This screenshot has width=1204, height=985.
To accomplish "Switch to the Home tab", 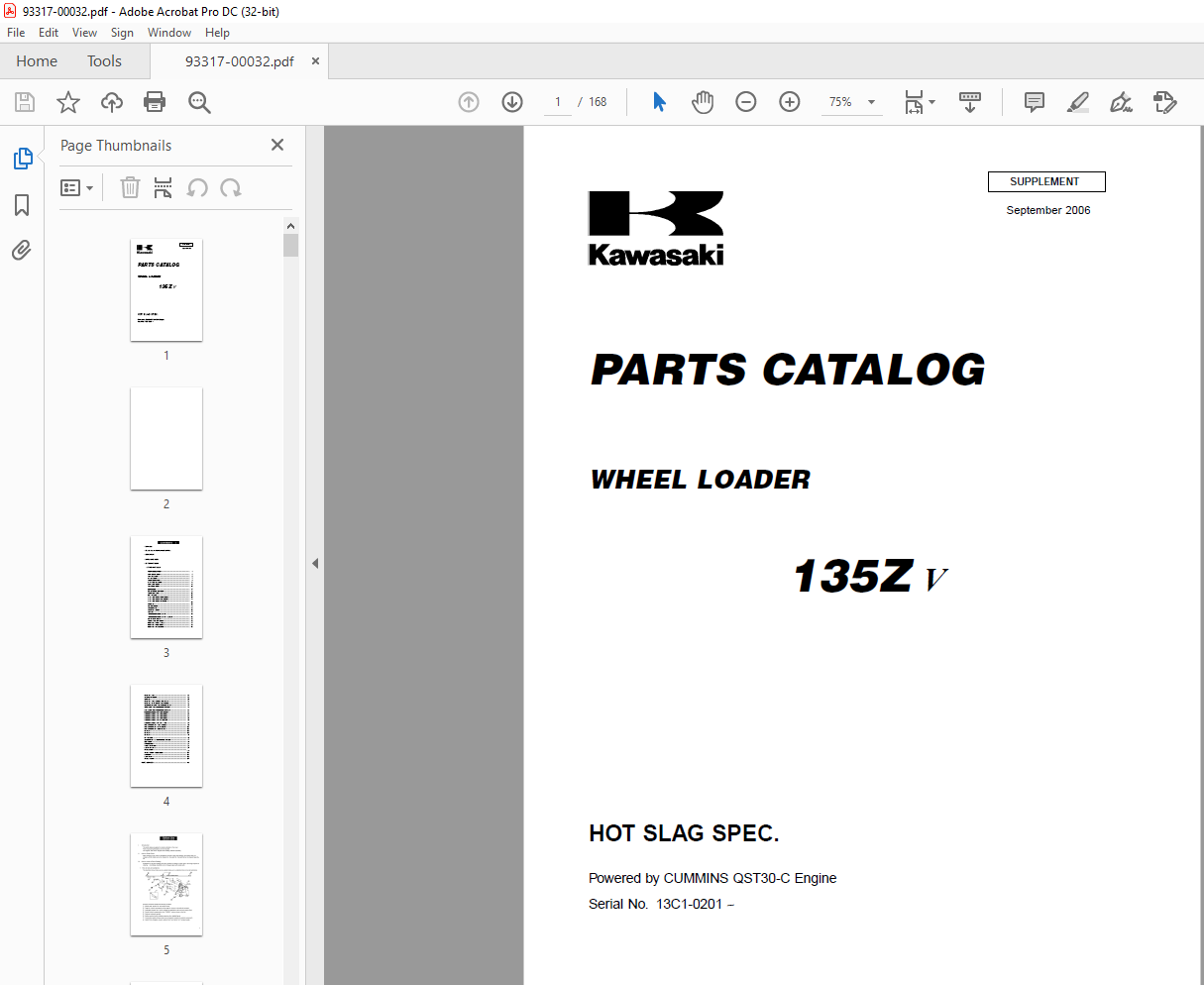I will pyautogui.click(x=37, y=61).
